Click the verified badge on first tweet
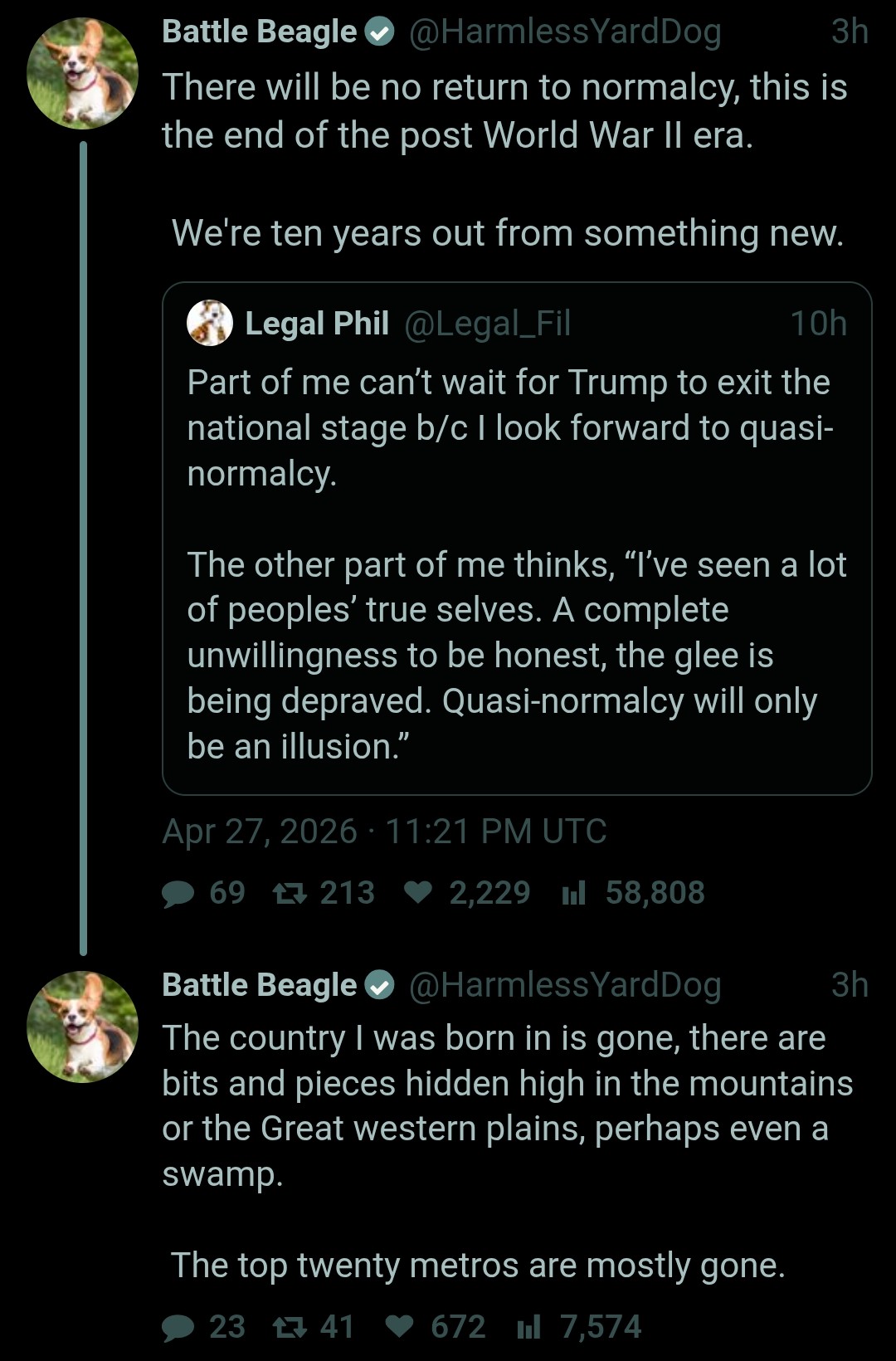This screenshot has height=1361, width=896. (x=379, y=32)
